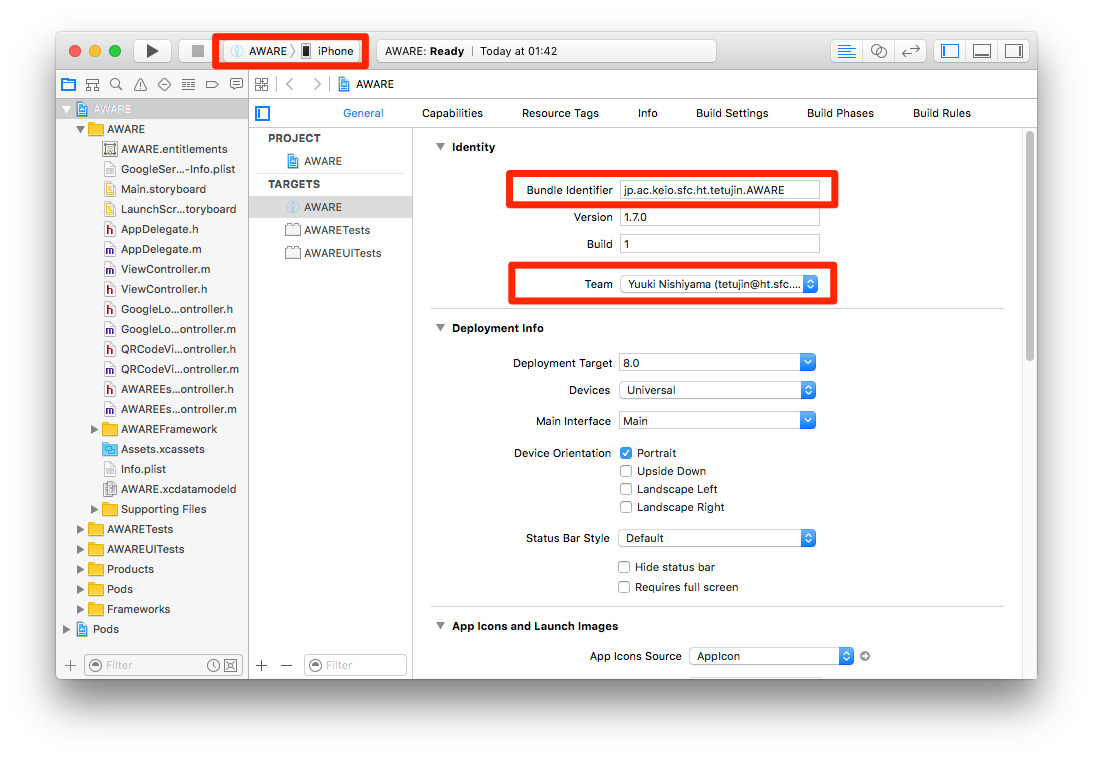Viewport: 1093px width, 759px height.
Task: Open the Test navigator
Action: click(x=165, y=84)
